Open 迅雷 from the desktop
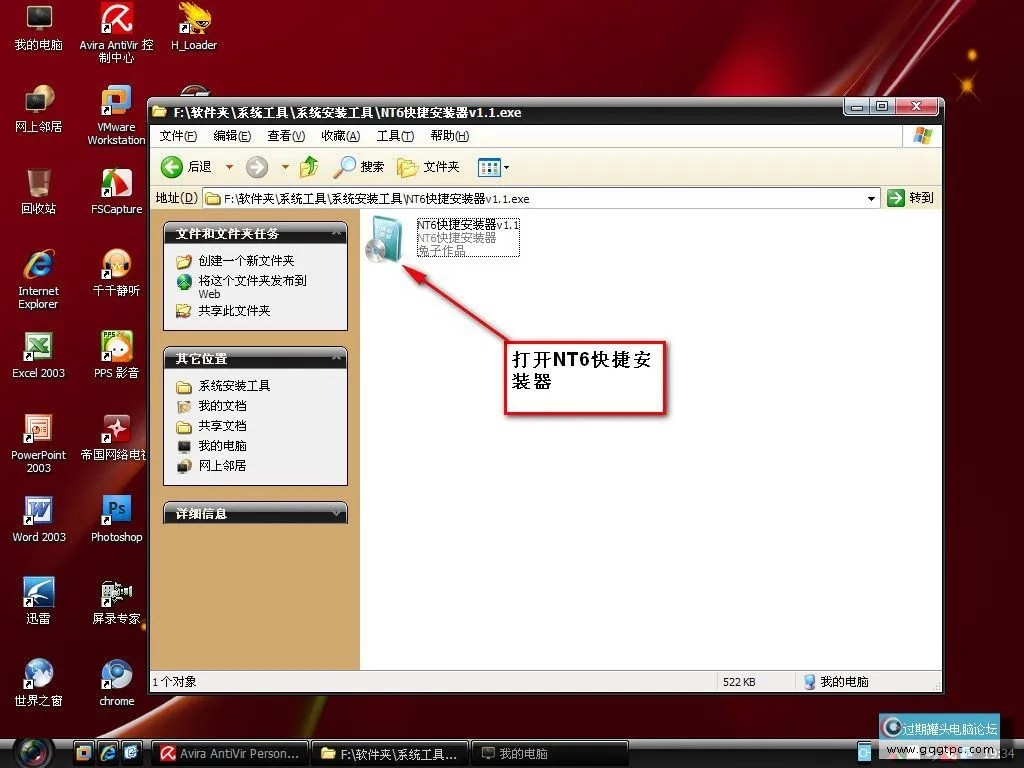Screen dimensions: 1024x768 pos(38,593)
